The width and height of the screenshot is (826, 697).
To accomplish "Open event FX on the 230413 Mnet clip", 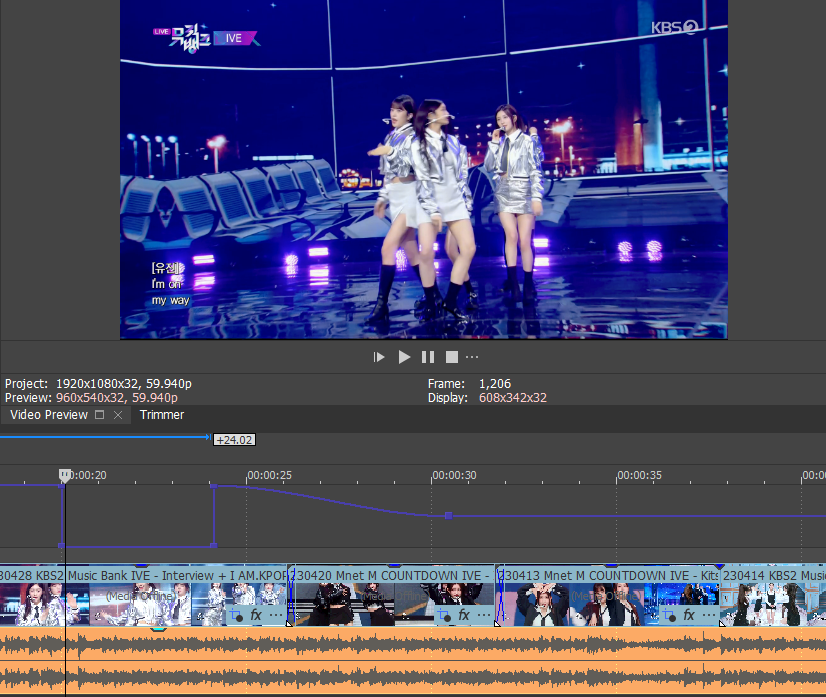I will (689, 615).
